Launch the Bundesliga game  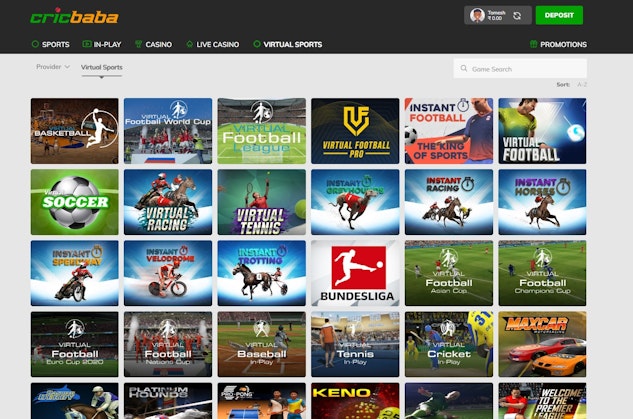tap(355, 273)
